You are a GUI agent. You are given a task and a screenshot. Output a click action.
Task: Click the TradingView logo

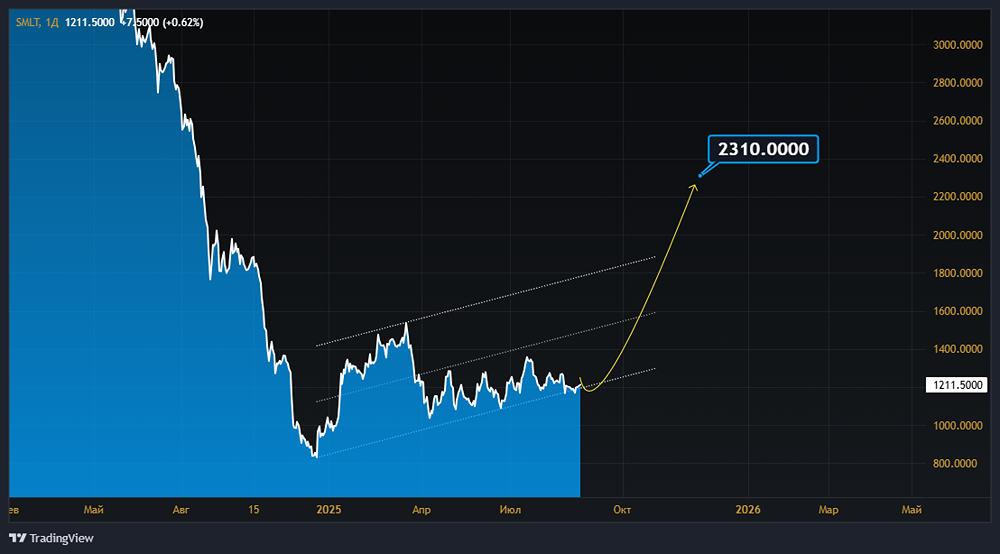coord(51,538)
